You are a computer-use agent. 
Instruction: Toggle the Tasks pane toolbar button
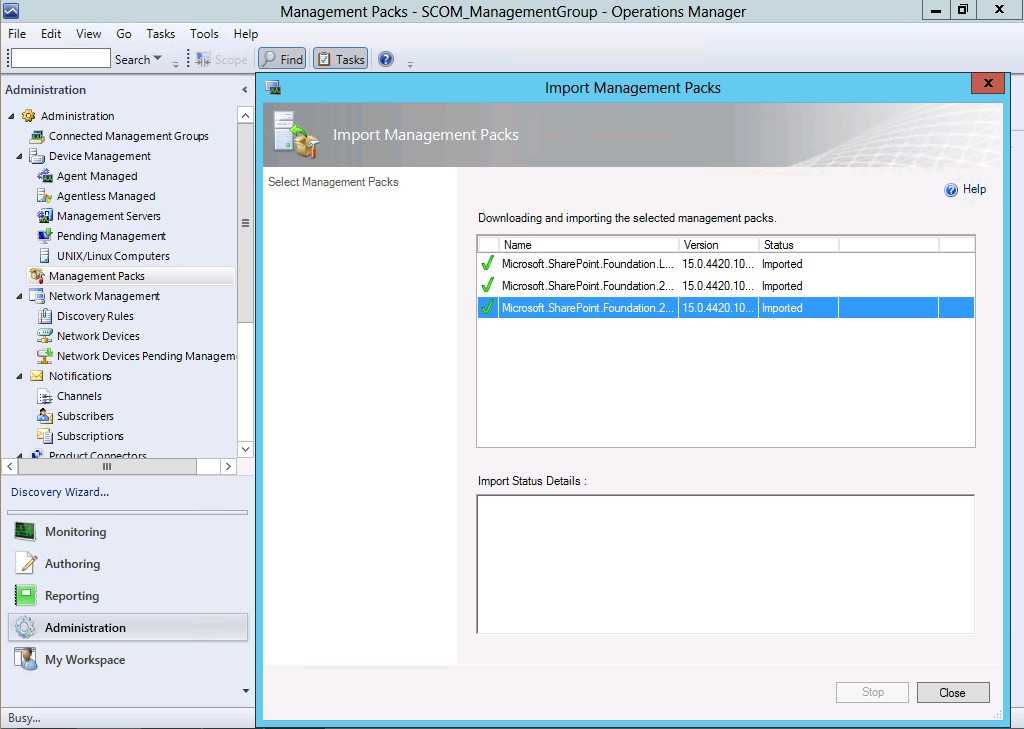pyautogui.click(x=340, y=59)
